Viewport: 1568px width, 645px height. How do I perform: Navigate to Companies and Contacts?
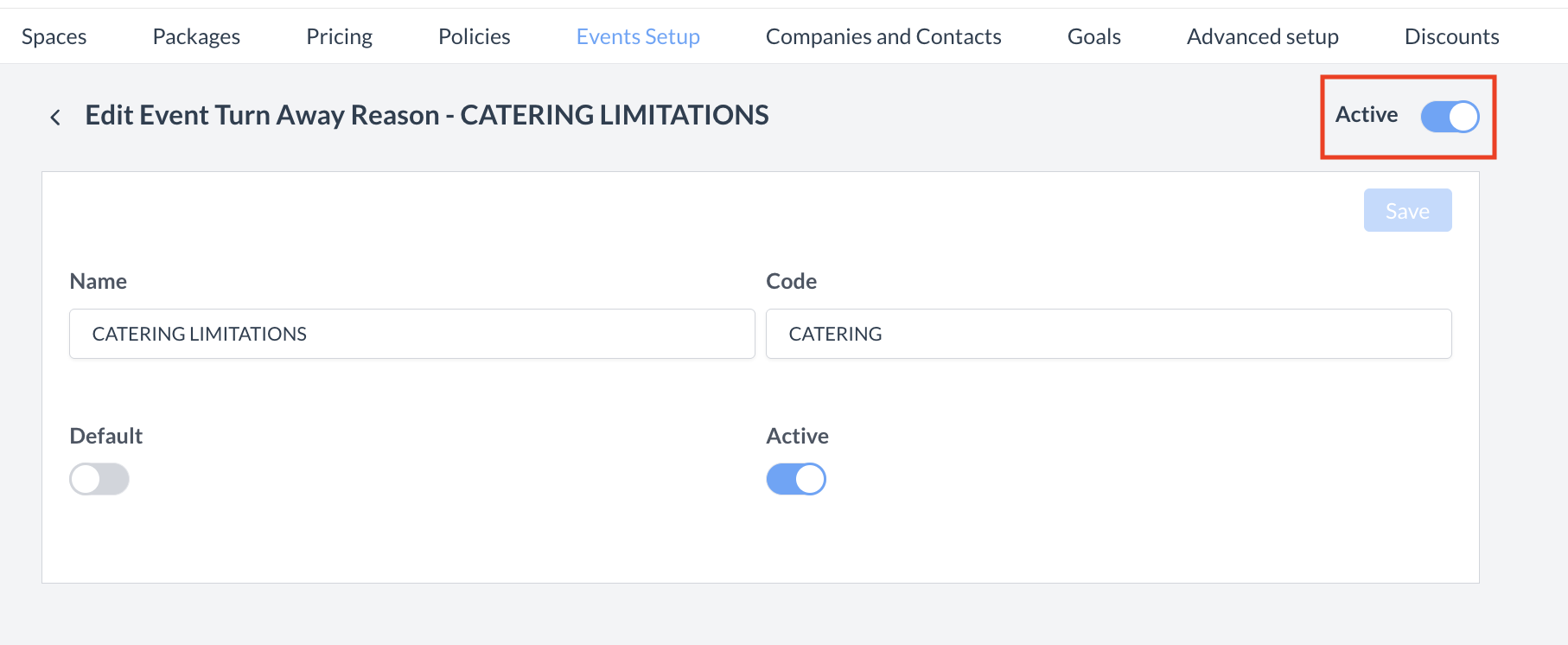pyautogui.click(x=883, y=36)
